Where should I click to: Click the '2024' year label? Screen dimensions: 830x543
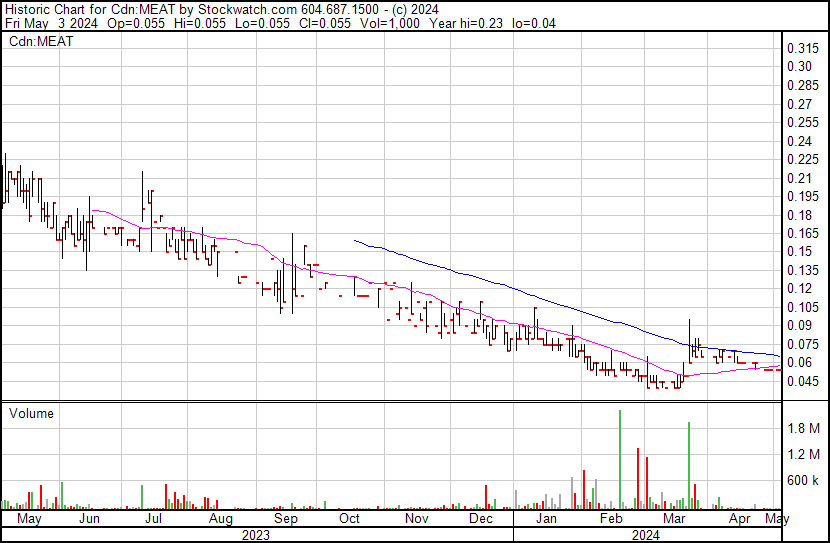coord(646,535)
